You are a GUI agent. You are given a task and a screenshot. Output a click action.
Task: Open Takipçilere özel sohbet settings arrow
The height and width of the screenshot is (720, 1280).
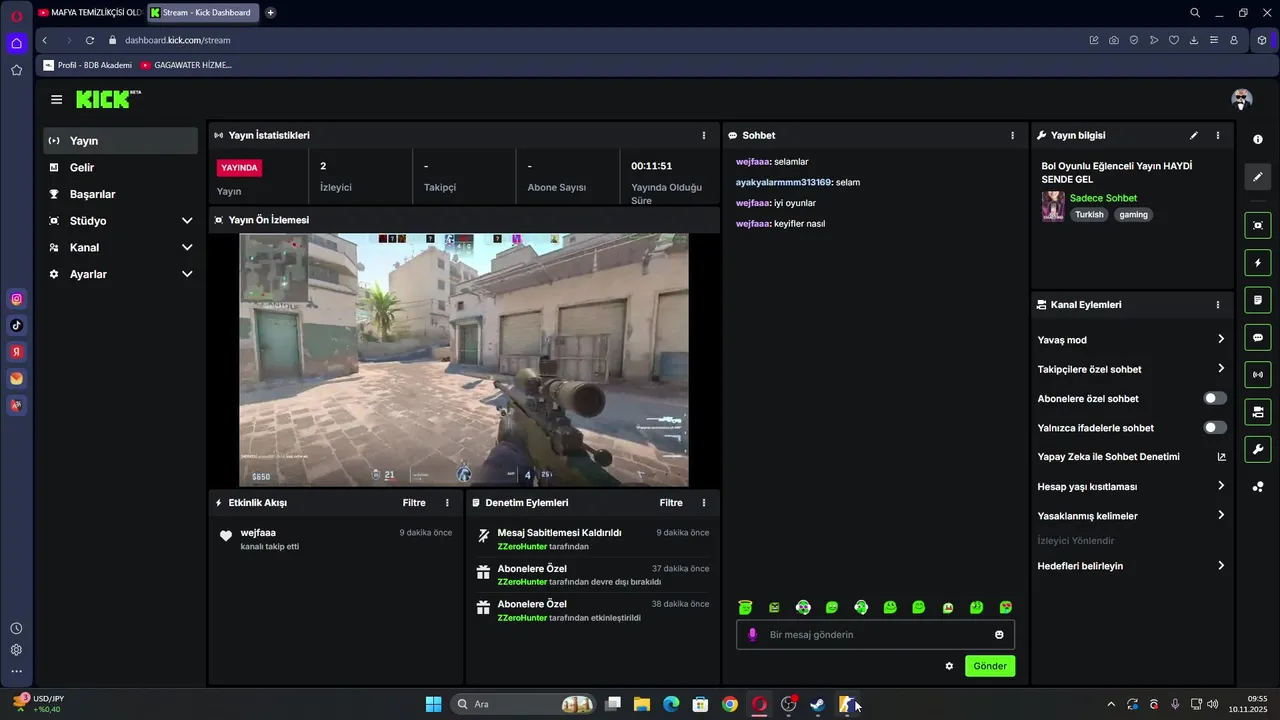(1221, 369)
